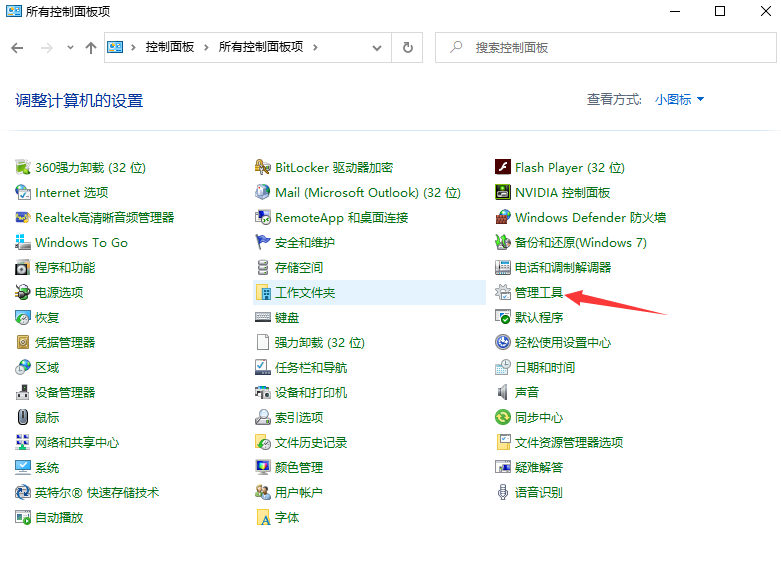Open the 管理工具 gear icon
This screenshot has height=564, width=781.
coord(503,293)
